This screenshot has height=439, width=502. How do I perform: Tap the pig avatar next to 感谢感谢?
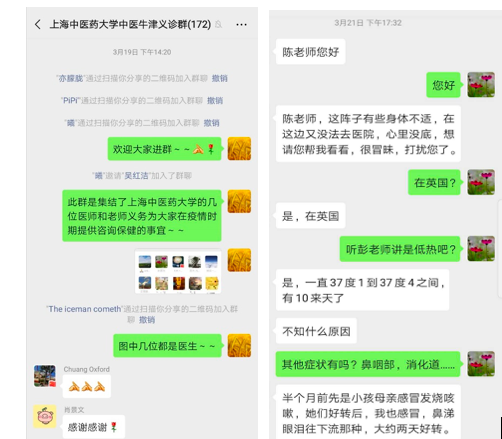click(x=45, y=416)
